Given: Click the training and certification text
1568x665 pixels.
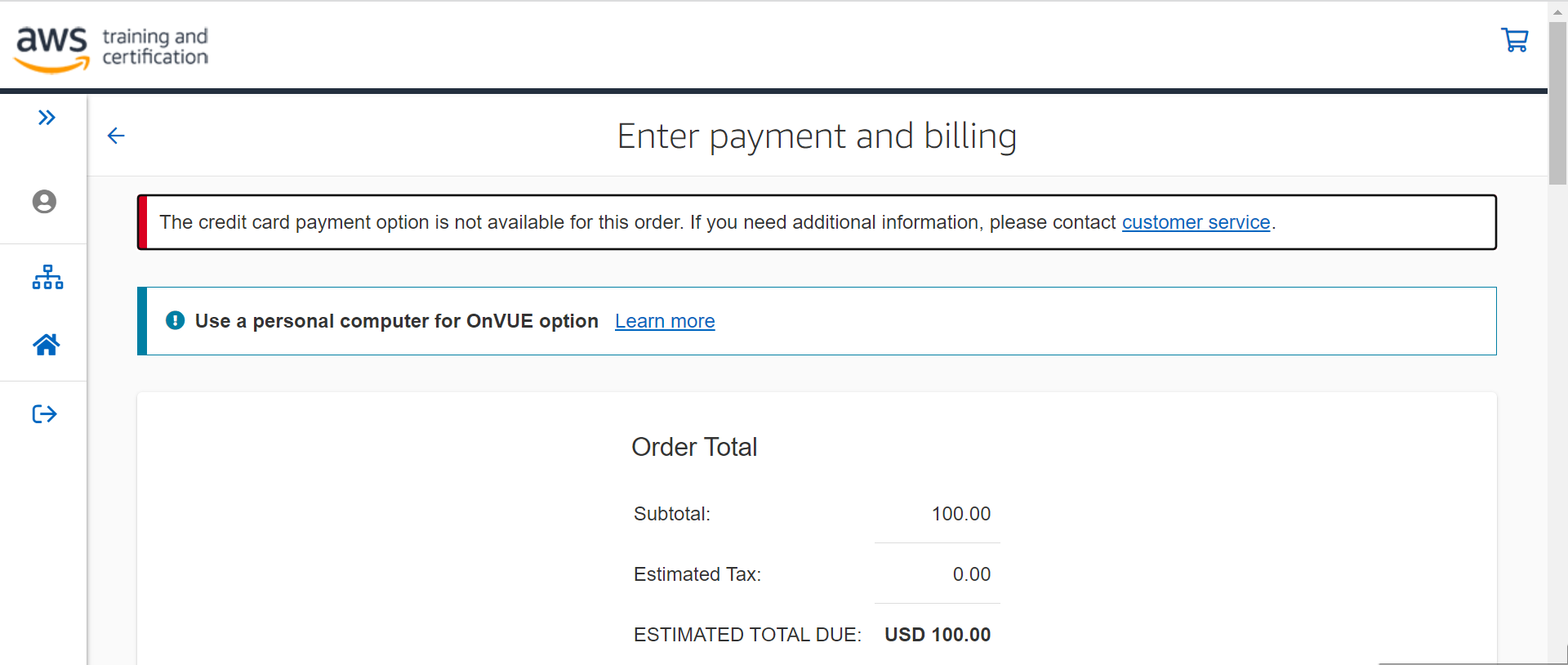Looking at the screenshot, I should [155, 47].
